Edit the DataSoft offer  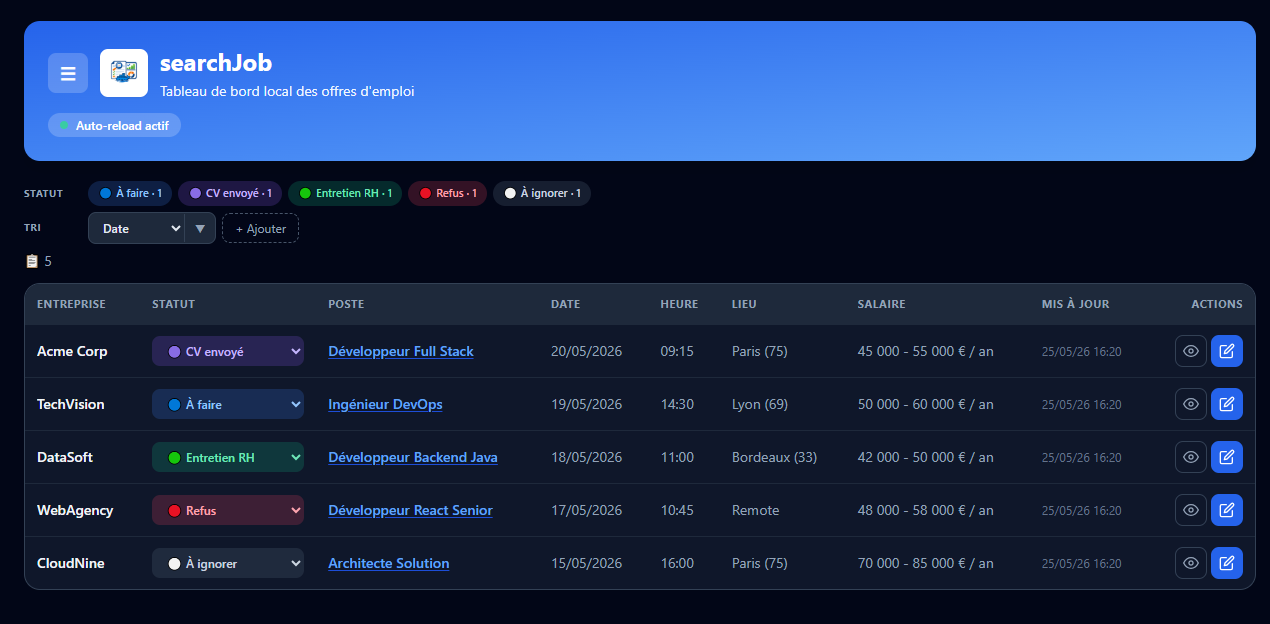(x=1227, y=457)
